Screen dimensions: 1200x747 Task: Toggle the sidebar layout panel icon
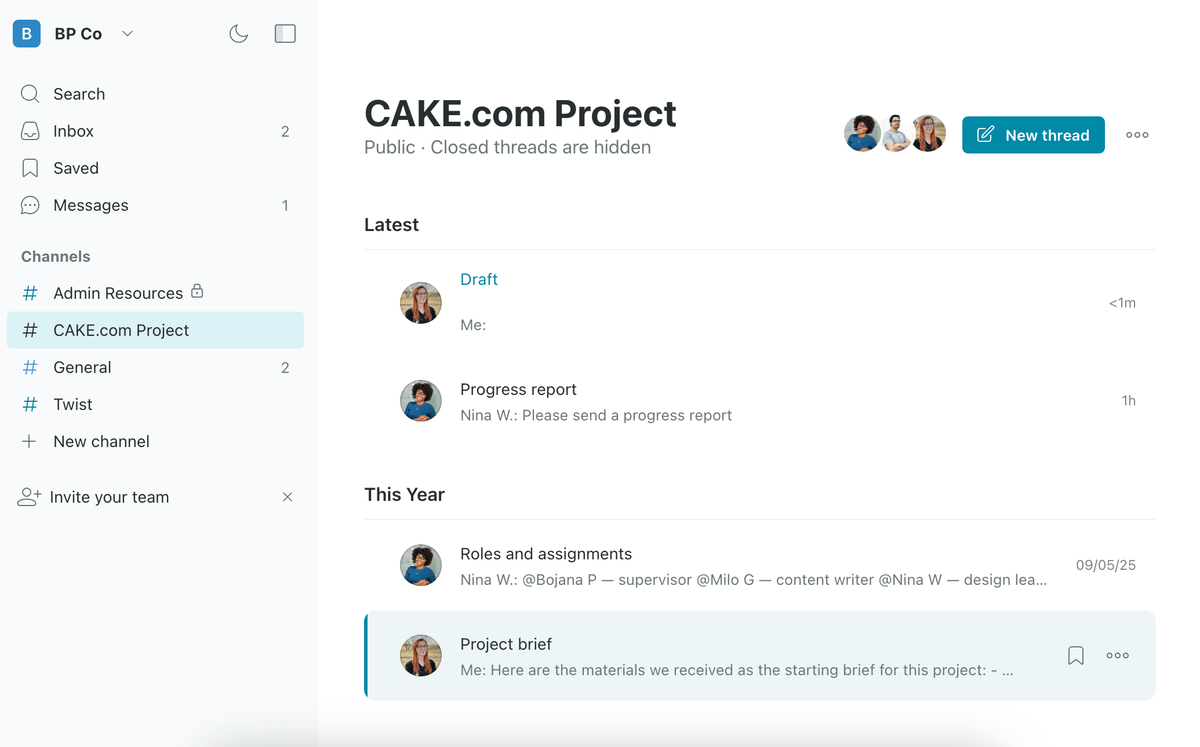click(285, 34)
